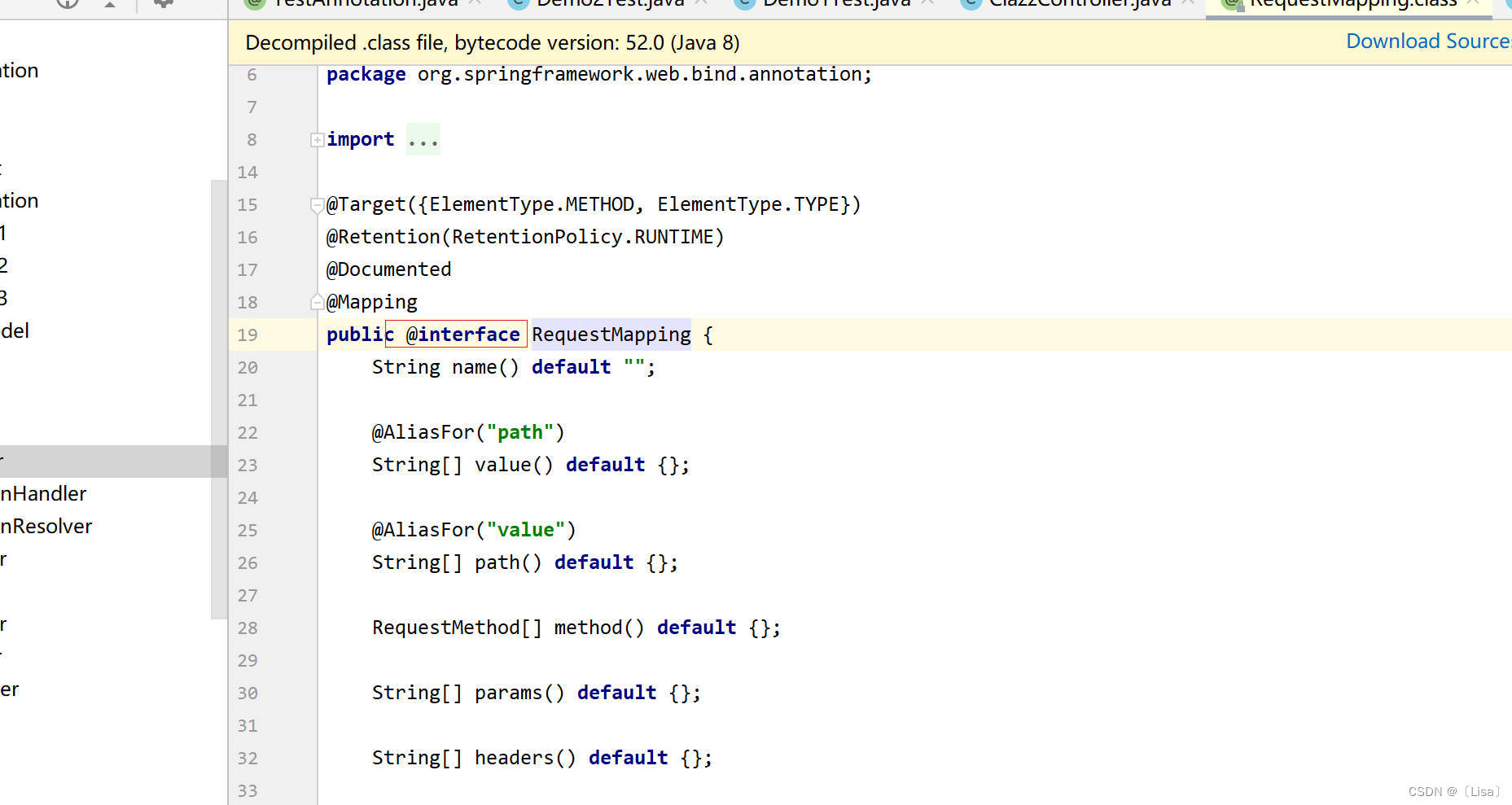
Task: Click gutter line number 19
Action: (248, 335)
